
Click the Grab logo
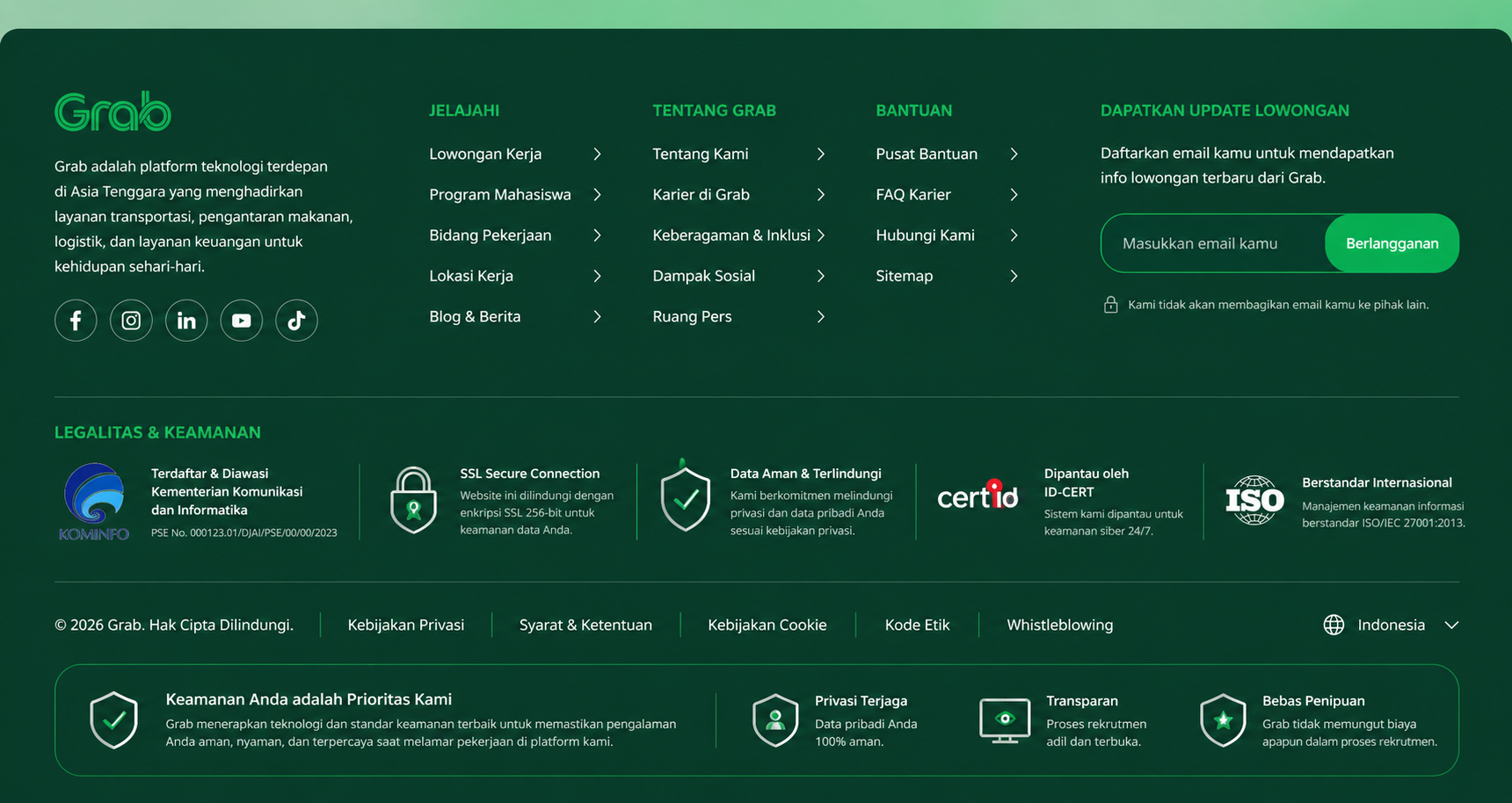click(x=113, y=112)
